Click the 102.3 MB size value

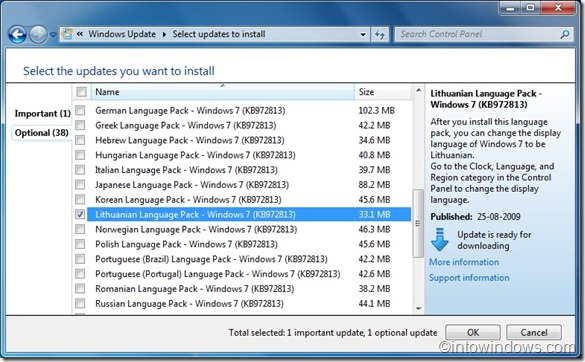[x=376, y=110]
